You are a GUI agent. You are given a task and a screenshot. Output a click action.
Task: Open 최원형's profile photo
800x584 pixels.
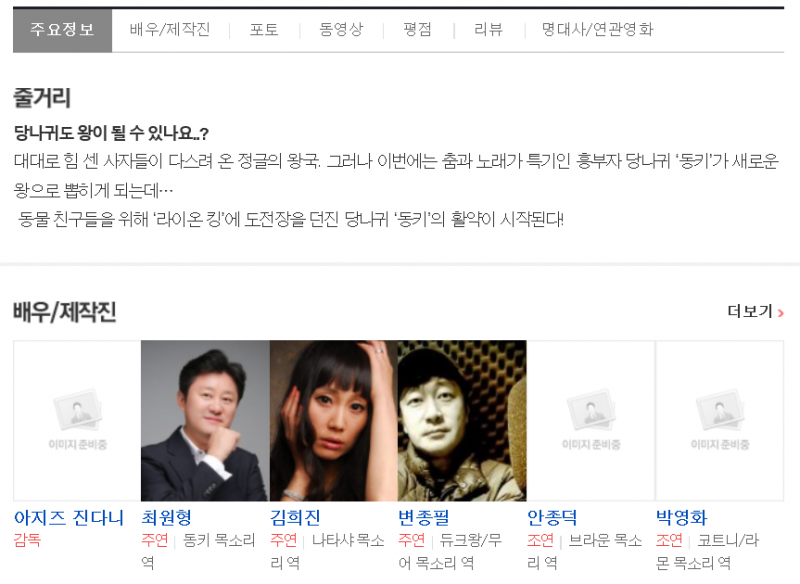point(205,420)
